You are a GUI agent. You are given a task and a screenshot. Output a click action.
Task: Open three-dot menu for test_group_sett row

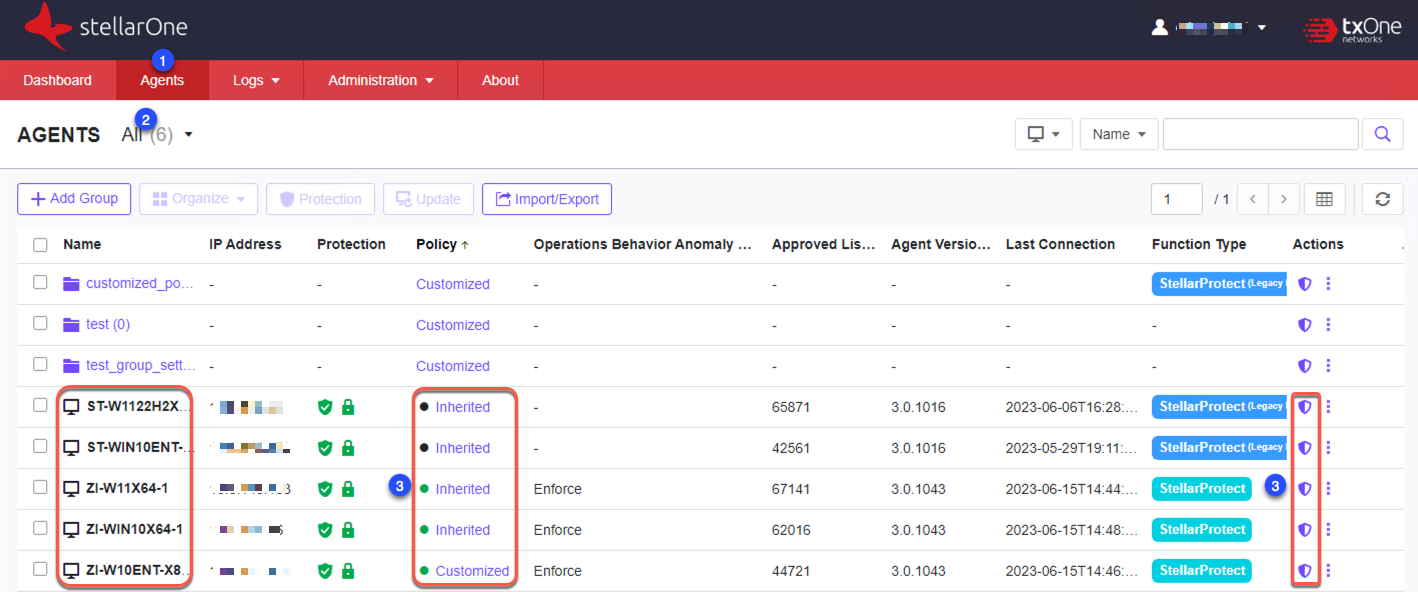pos(1328,366)
